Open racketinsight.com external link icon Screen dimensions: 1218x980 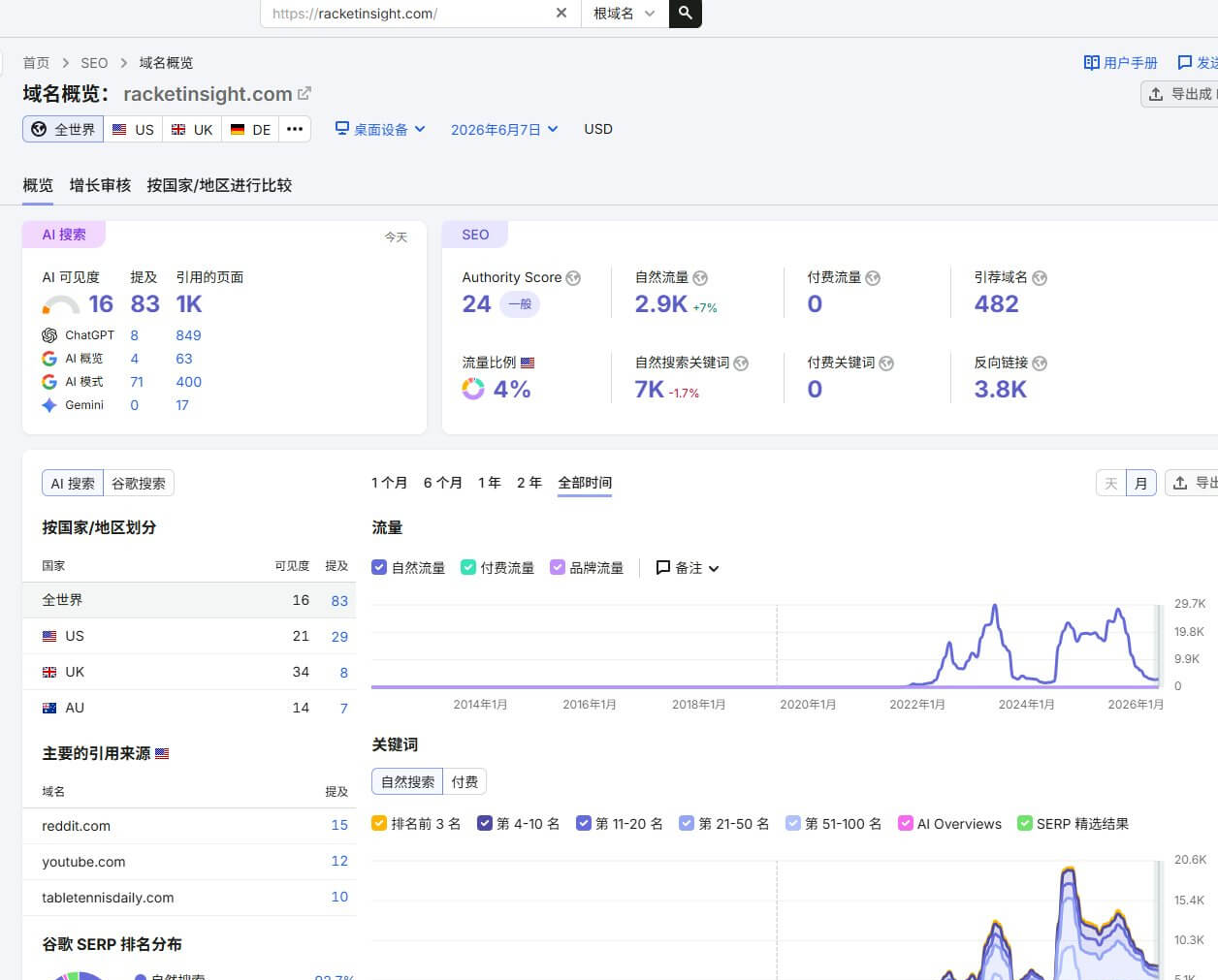(x=304, y=93)
